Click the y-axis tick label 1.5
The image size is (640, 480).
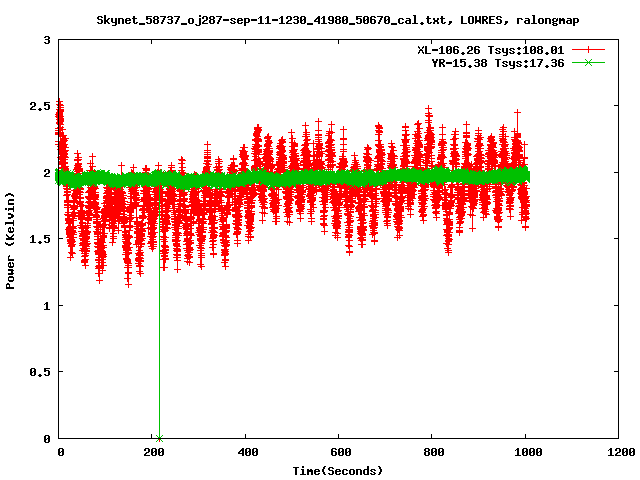click(40, 239)
